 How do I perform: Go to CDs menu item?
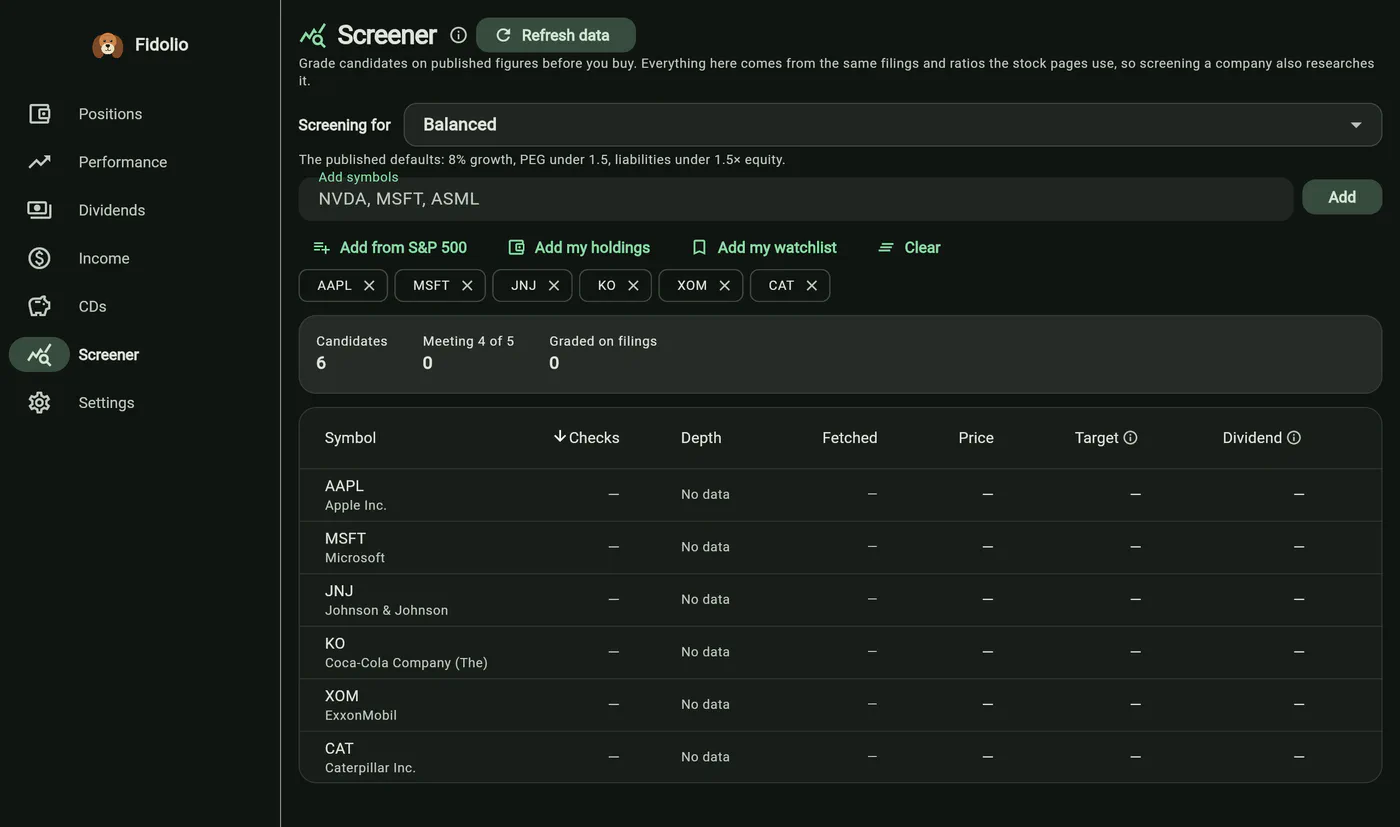pyautogui.click(x=92, y=306)
